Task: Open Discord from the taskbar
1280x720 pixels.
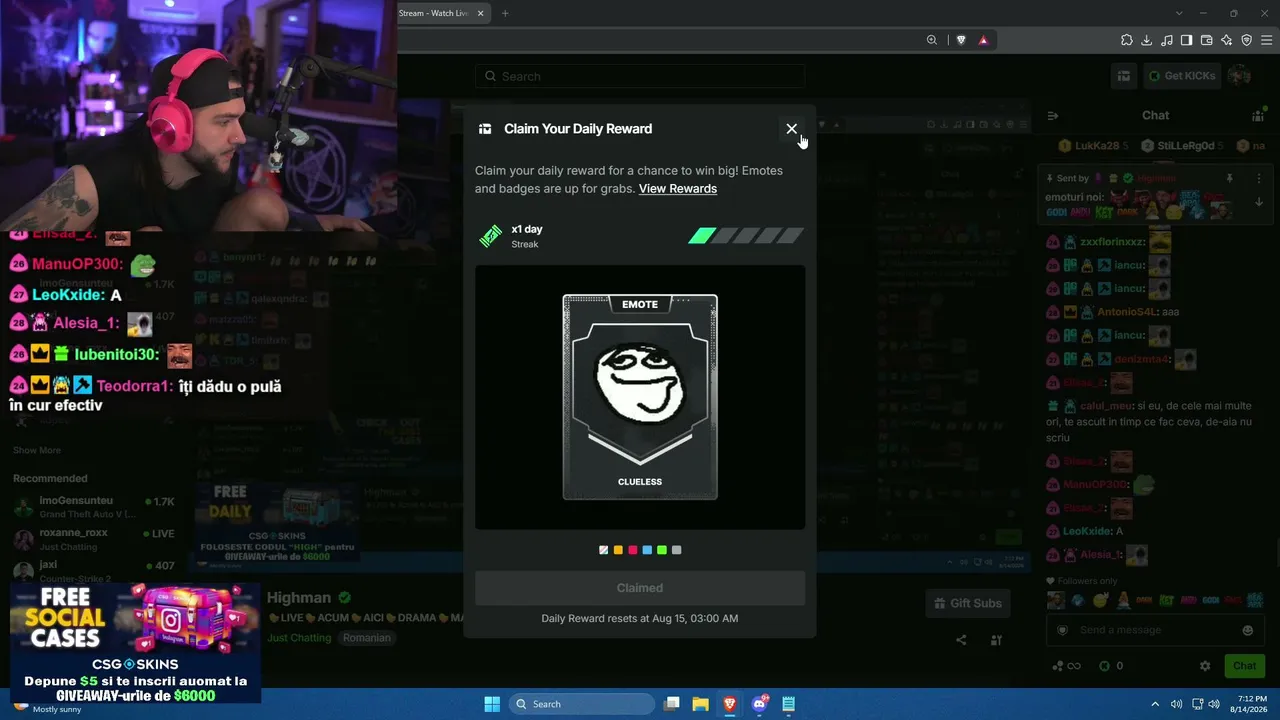Action: pos(759,704)
